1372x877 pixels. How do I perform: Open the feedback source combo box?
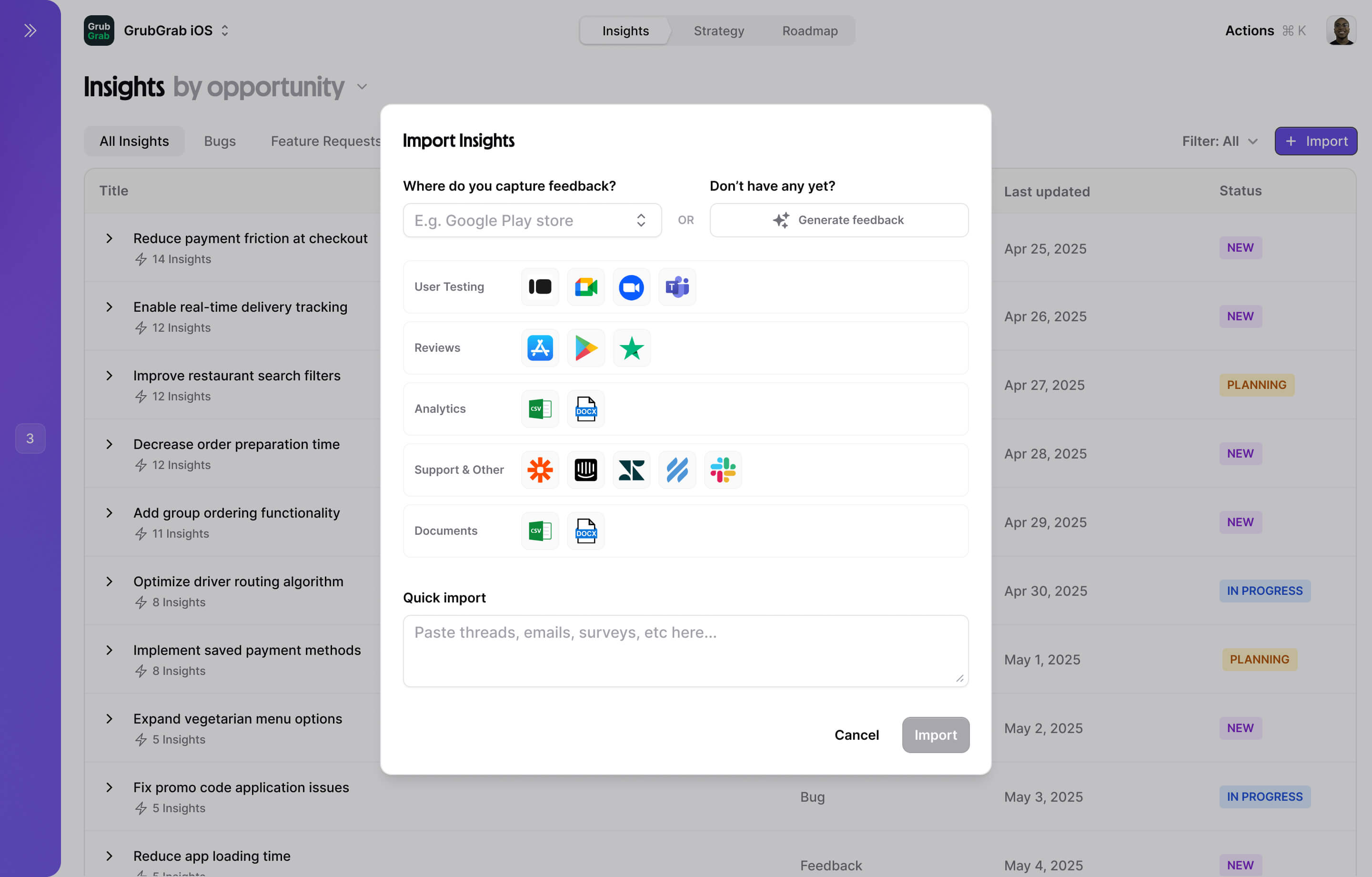pos(532,220)
